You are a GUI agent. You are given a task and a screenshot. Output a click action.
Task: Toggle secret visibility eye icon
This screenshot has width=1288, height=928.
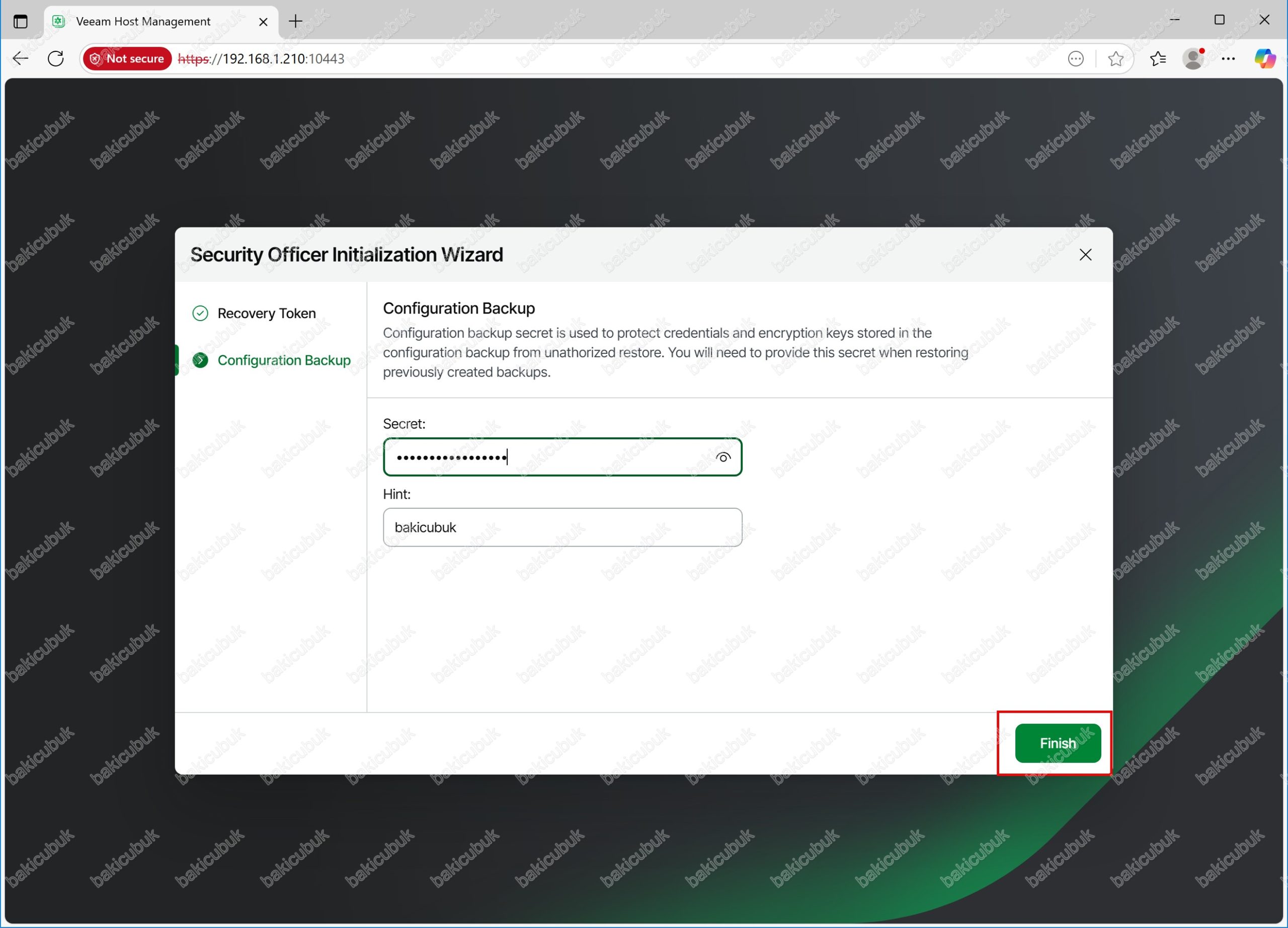(x=723, y=457)
